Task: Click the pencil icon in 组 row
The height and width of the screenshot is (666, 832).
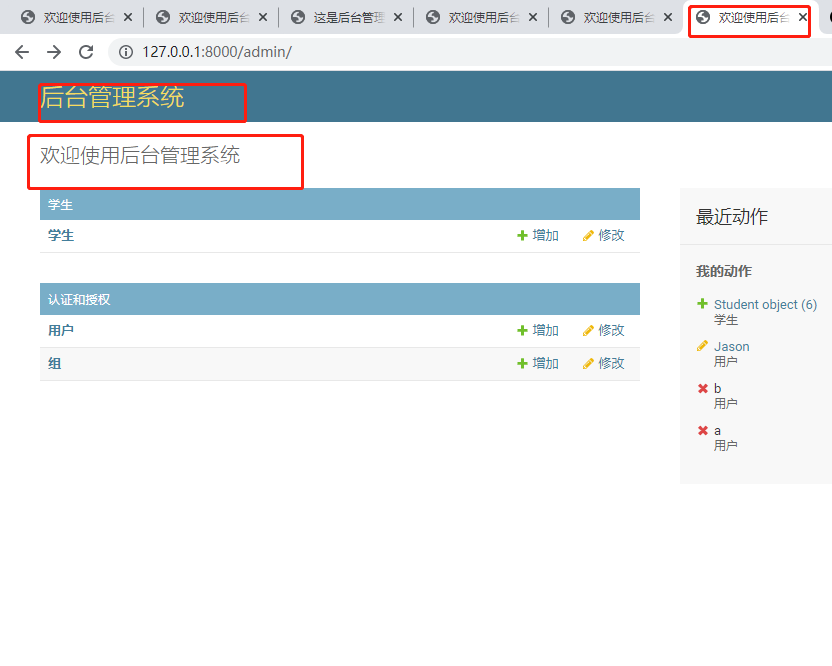Action: click(588, 364)
